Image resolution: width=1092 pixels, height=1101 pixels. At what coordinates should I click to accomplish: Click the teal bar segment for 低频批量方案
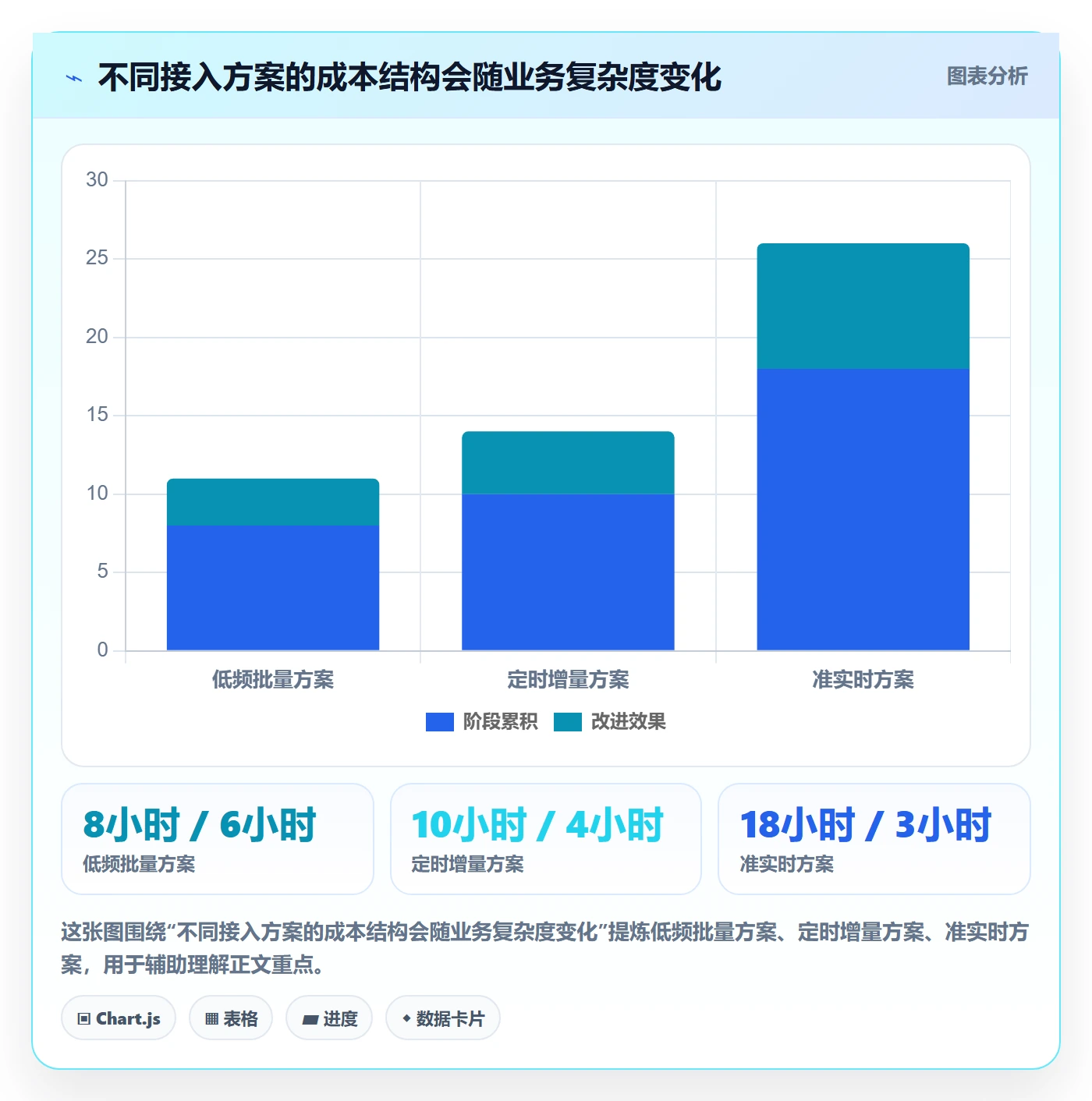[x=273, y=502]
